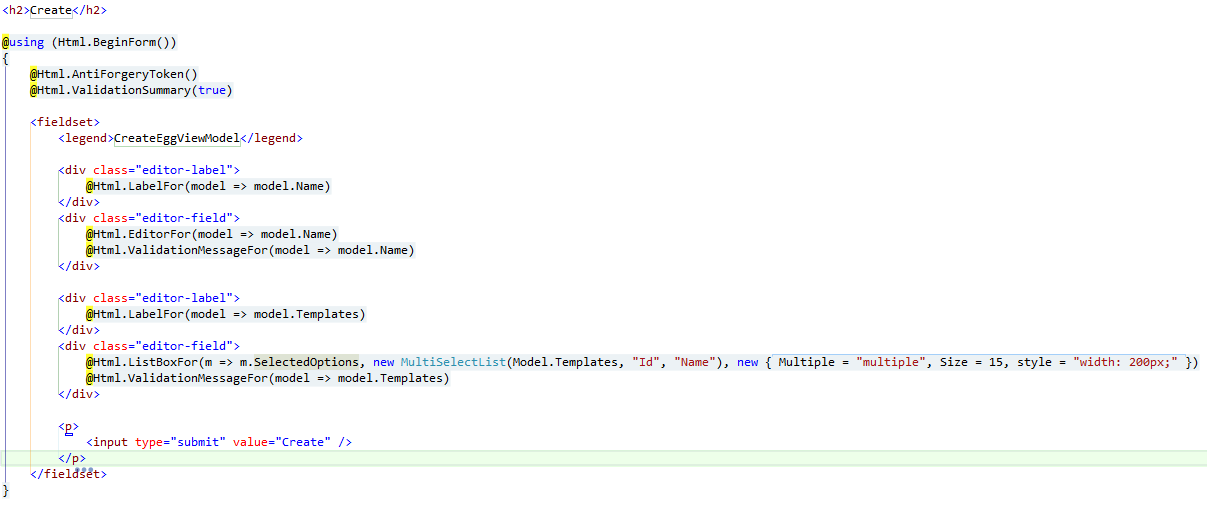Click the Size = 15 assignment
1207x506 pixels.
[x=970, y=362]
